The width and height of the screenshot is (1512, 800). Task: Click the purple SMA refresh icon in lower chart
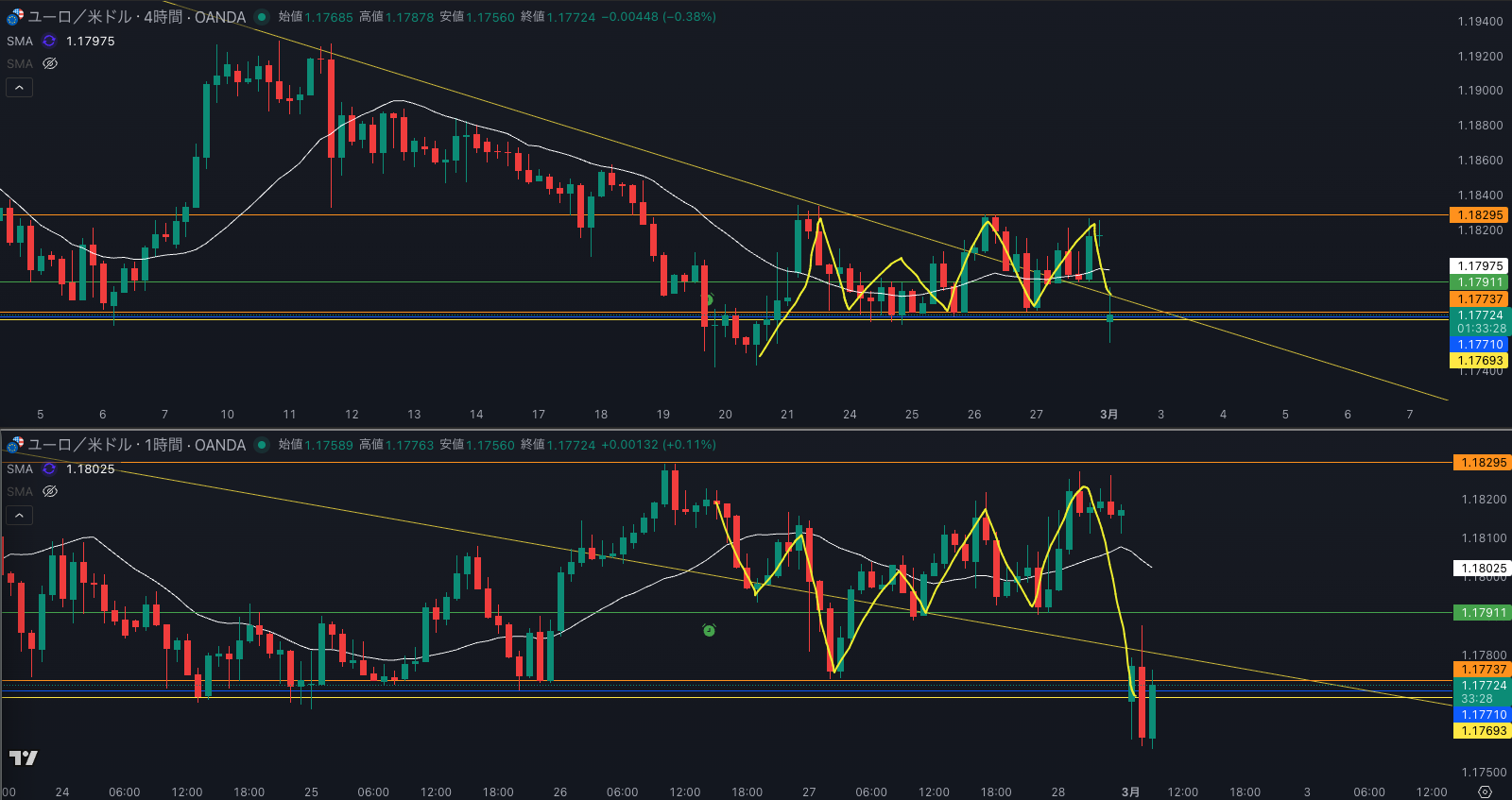49,468
